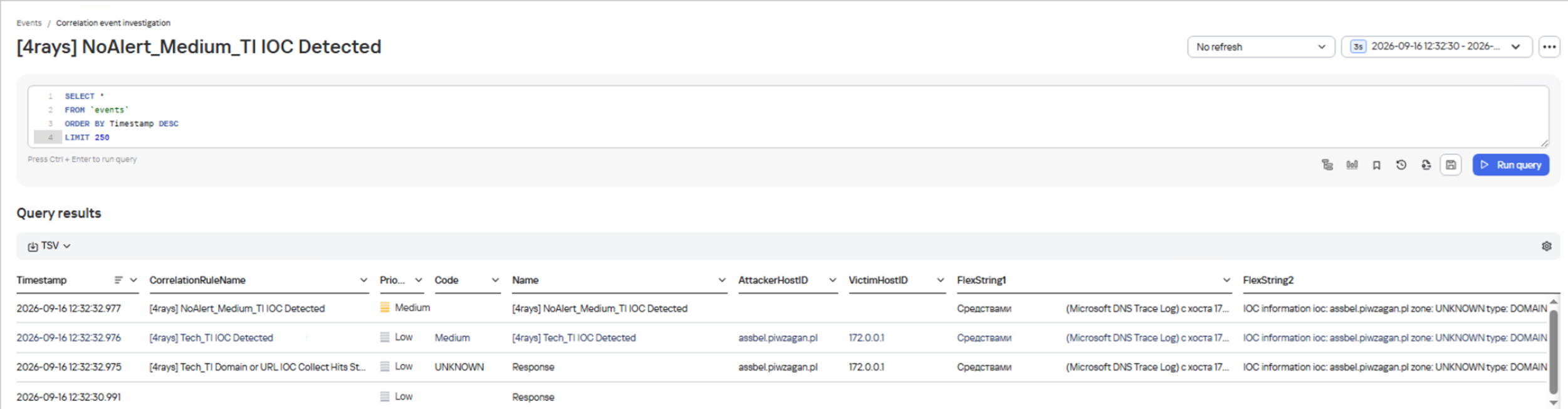Expand the AttackerHostID column menu chevron
The height and width of the screenshot is (409, 1568).
pos(832,280)
